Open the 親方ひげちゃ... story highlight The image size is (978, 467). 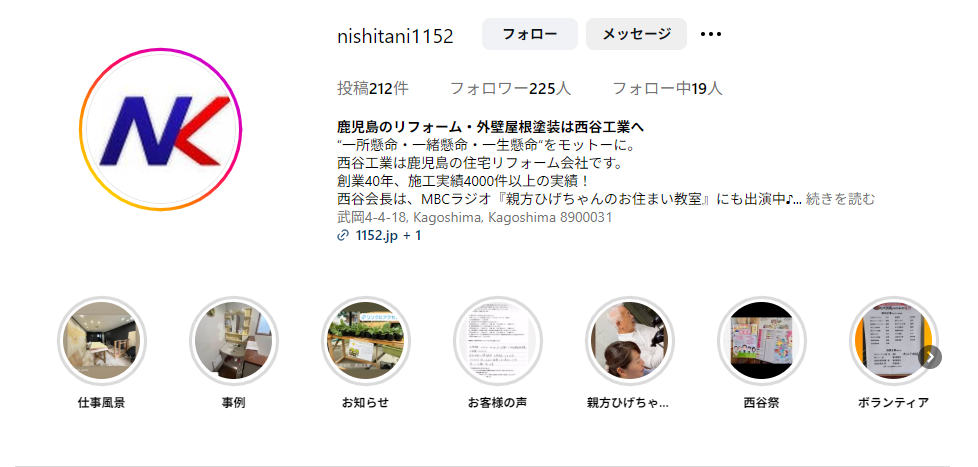pyautogui.click(x=629, y=340)
